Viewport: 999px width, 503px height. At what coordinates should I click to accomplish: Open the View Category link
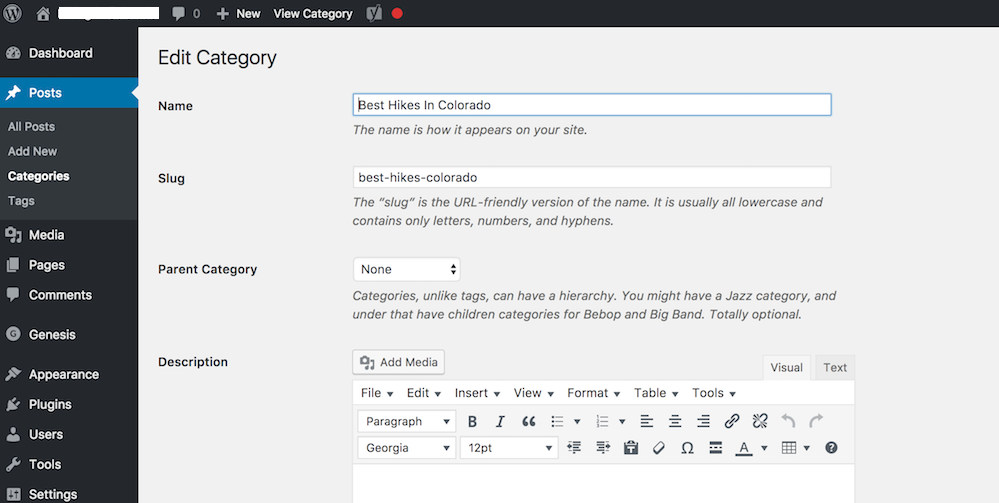click(x=313, y=13)
